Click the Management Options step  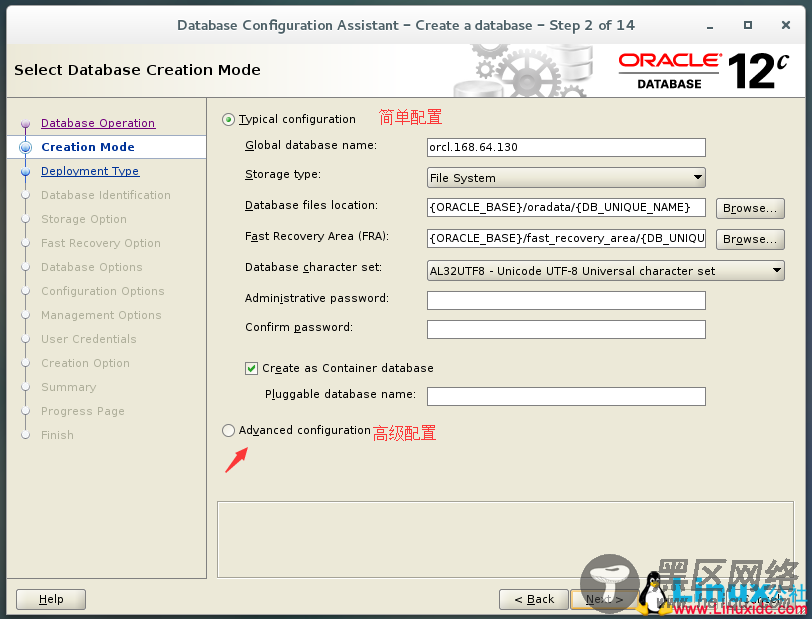click(x=101, y=315)
